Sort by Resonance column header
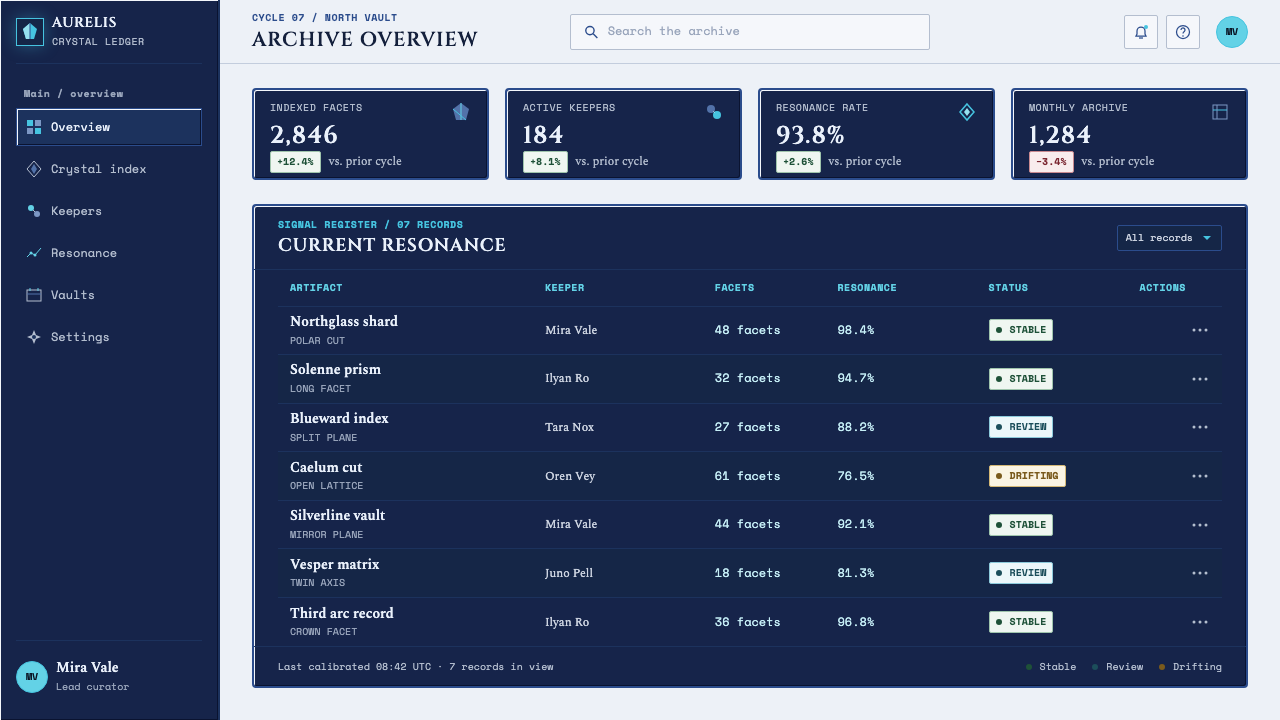 click(x=867, y=288)
